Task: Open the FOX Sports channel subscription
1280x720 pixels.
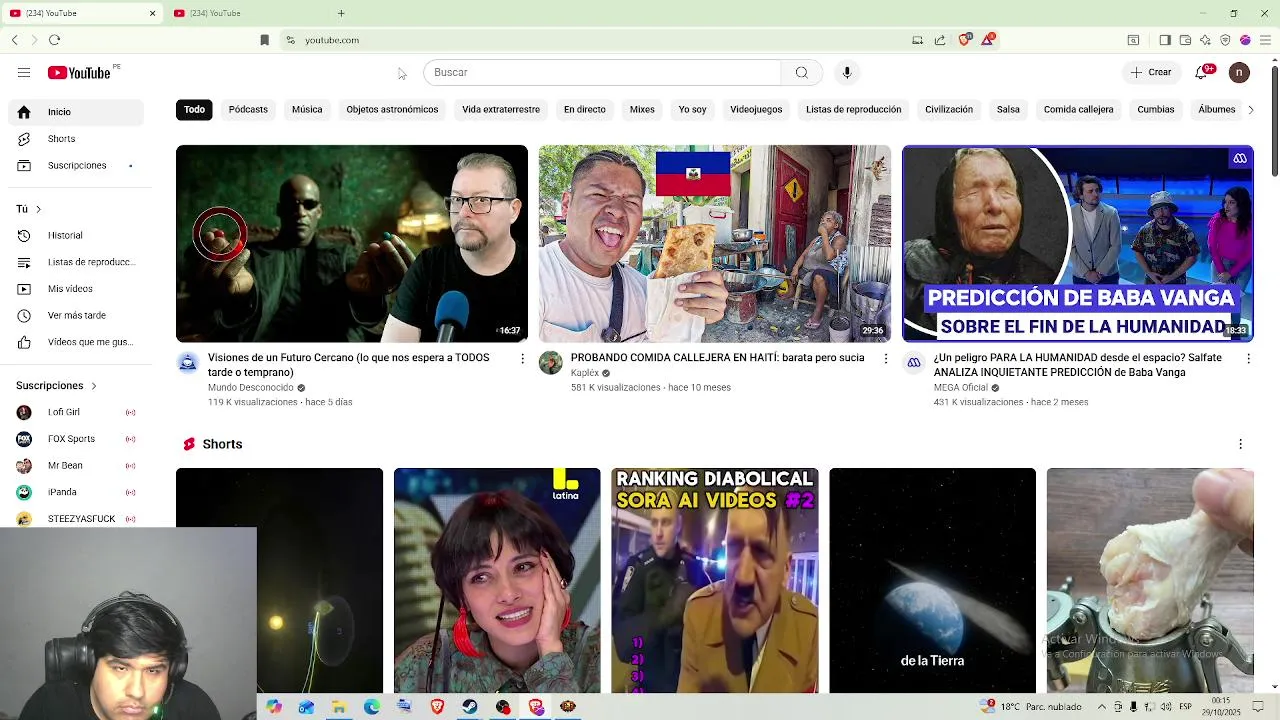Action: point(76,439)
